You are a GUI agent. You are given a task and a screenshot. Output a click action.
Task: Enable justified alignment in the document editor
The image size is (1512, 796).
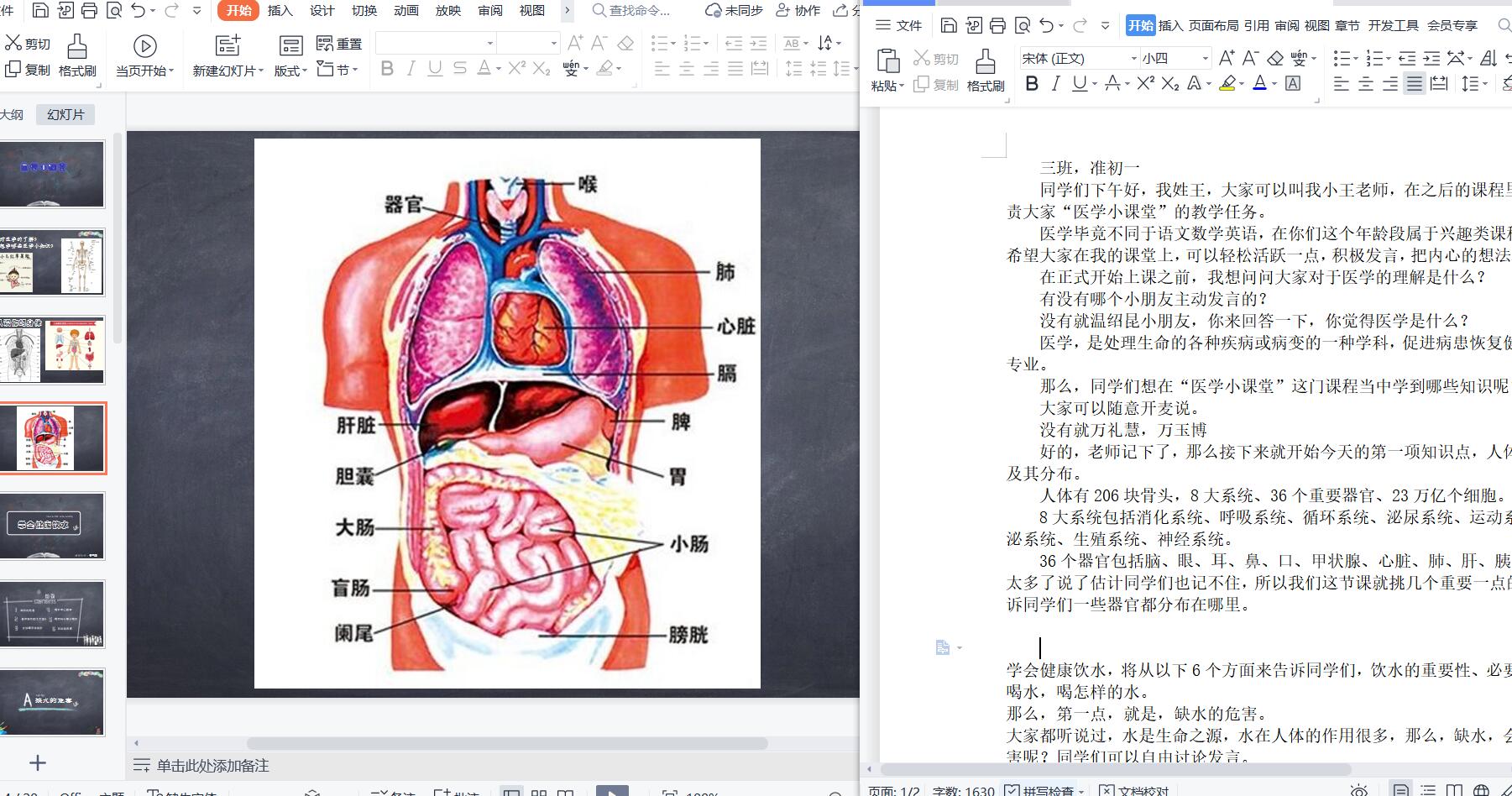[x=1415, y=84]
